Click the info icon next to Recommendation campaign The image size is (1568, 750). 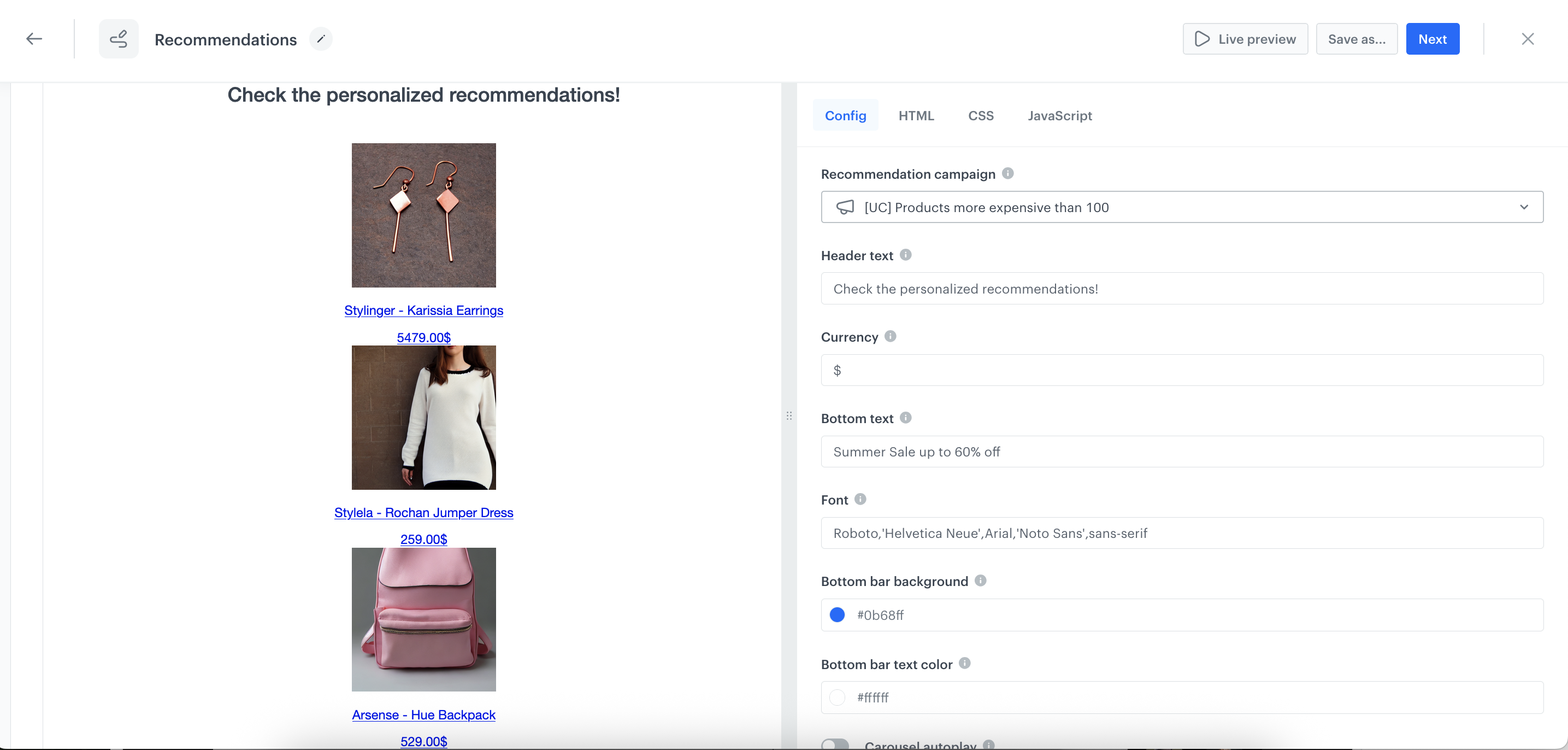pos(1008,173)
